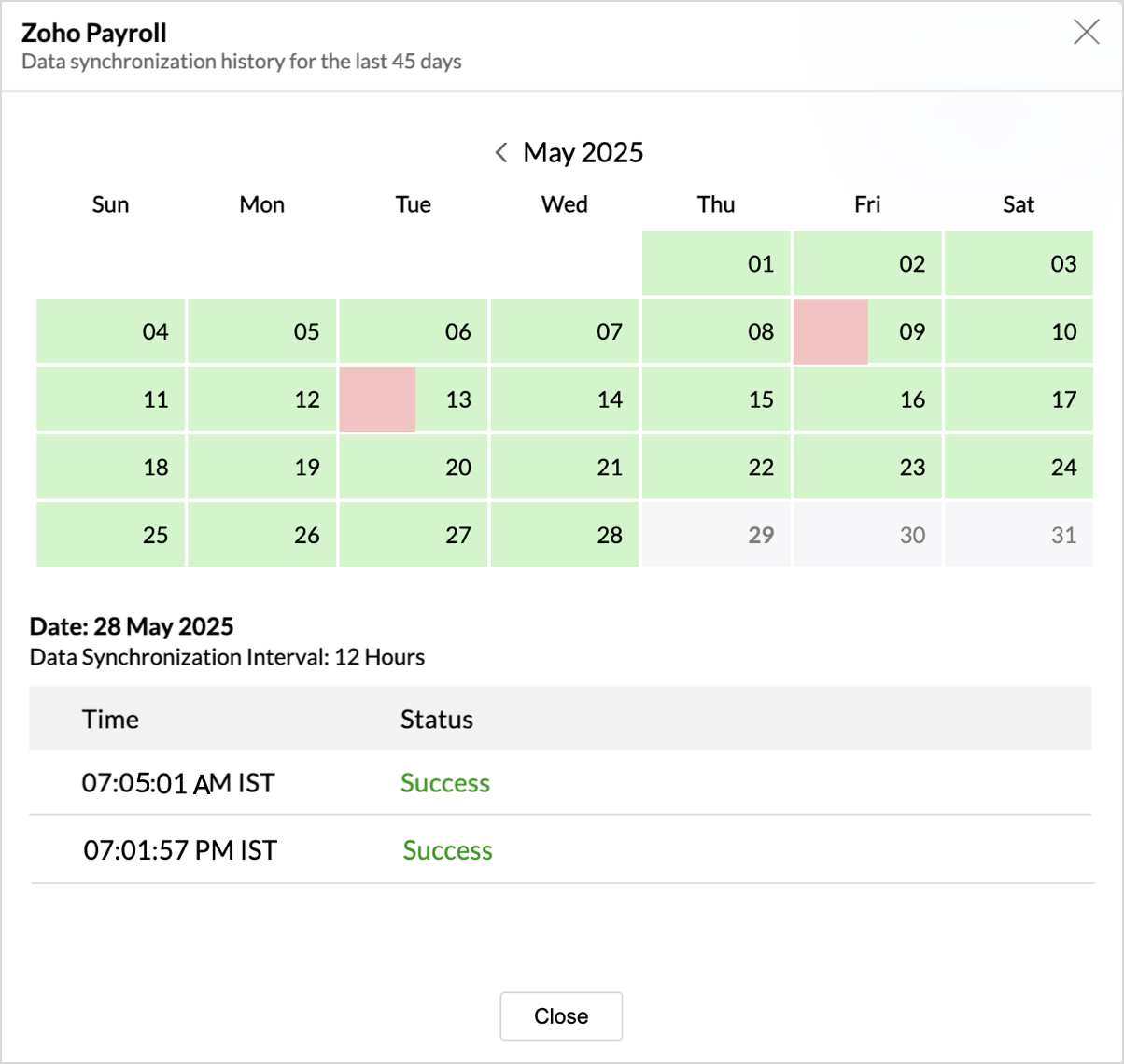Select May 10 on the calendar
Image resolution: width=1124 pixels, height=1064 pixels.
tap(1019, 331)
